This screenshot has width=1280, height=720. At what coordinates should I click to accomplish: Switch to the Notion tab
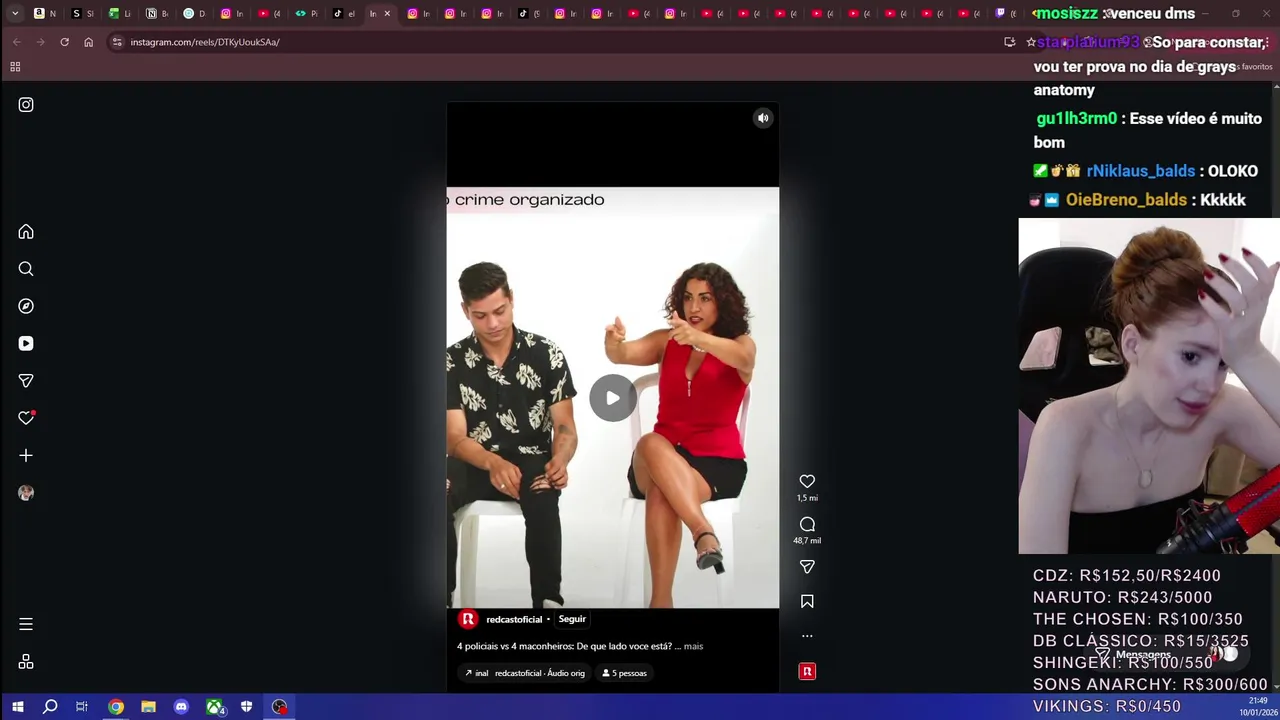(x=156, y=14)
